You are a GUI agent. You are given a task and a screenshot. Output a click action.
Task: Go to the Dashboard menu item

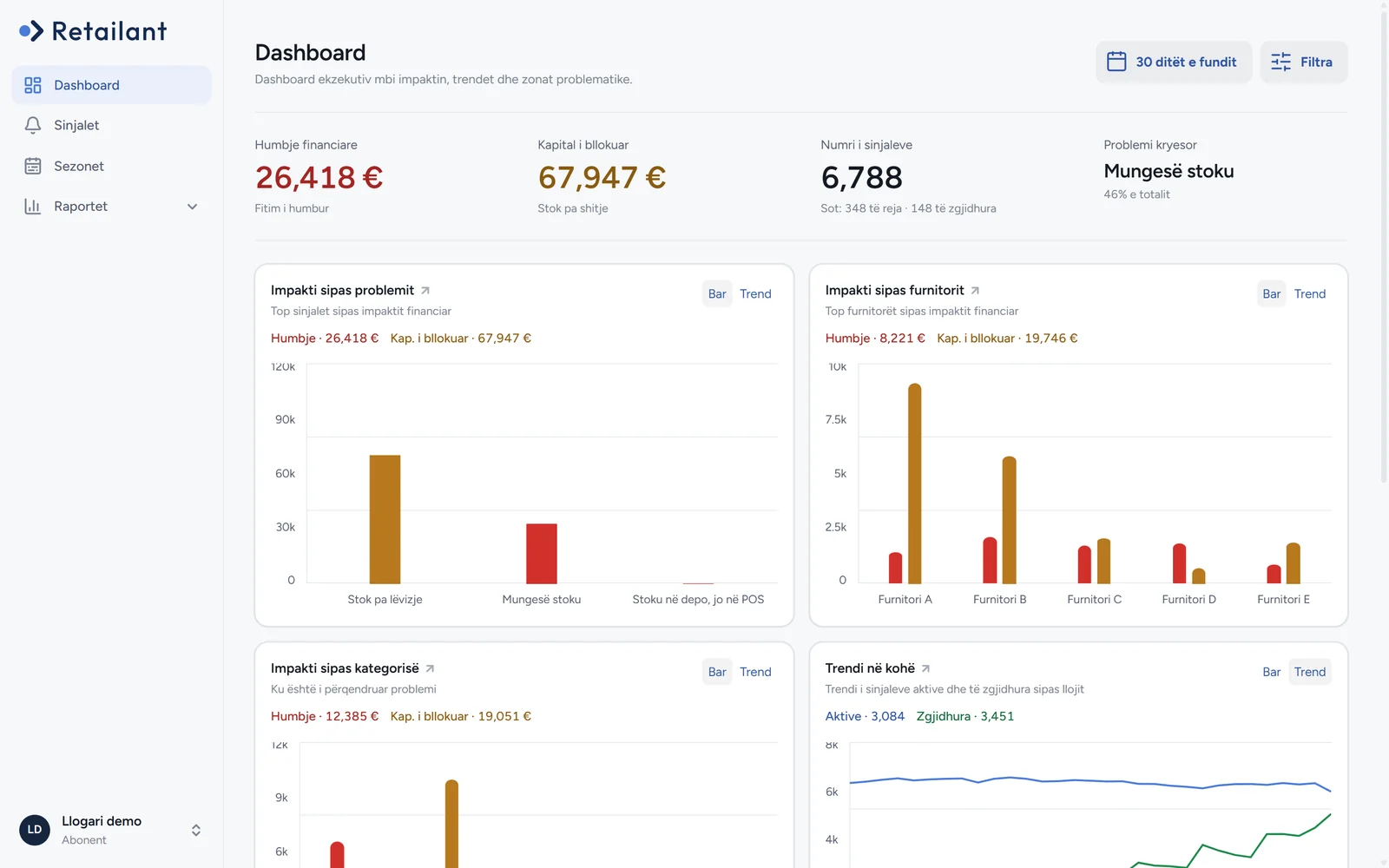click(111, 85)
